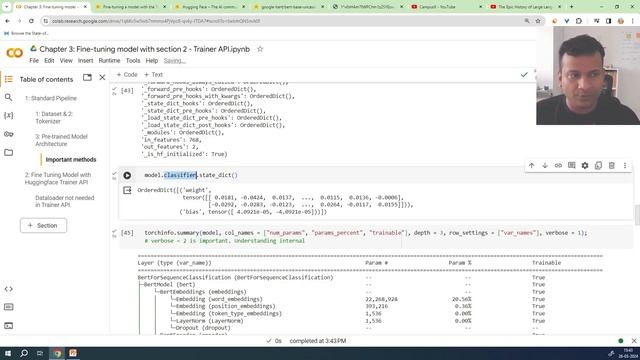The image size is (640, 360).
Task: Open the Files folder panel
Action: point(9,152)
